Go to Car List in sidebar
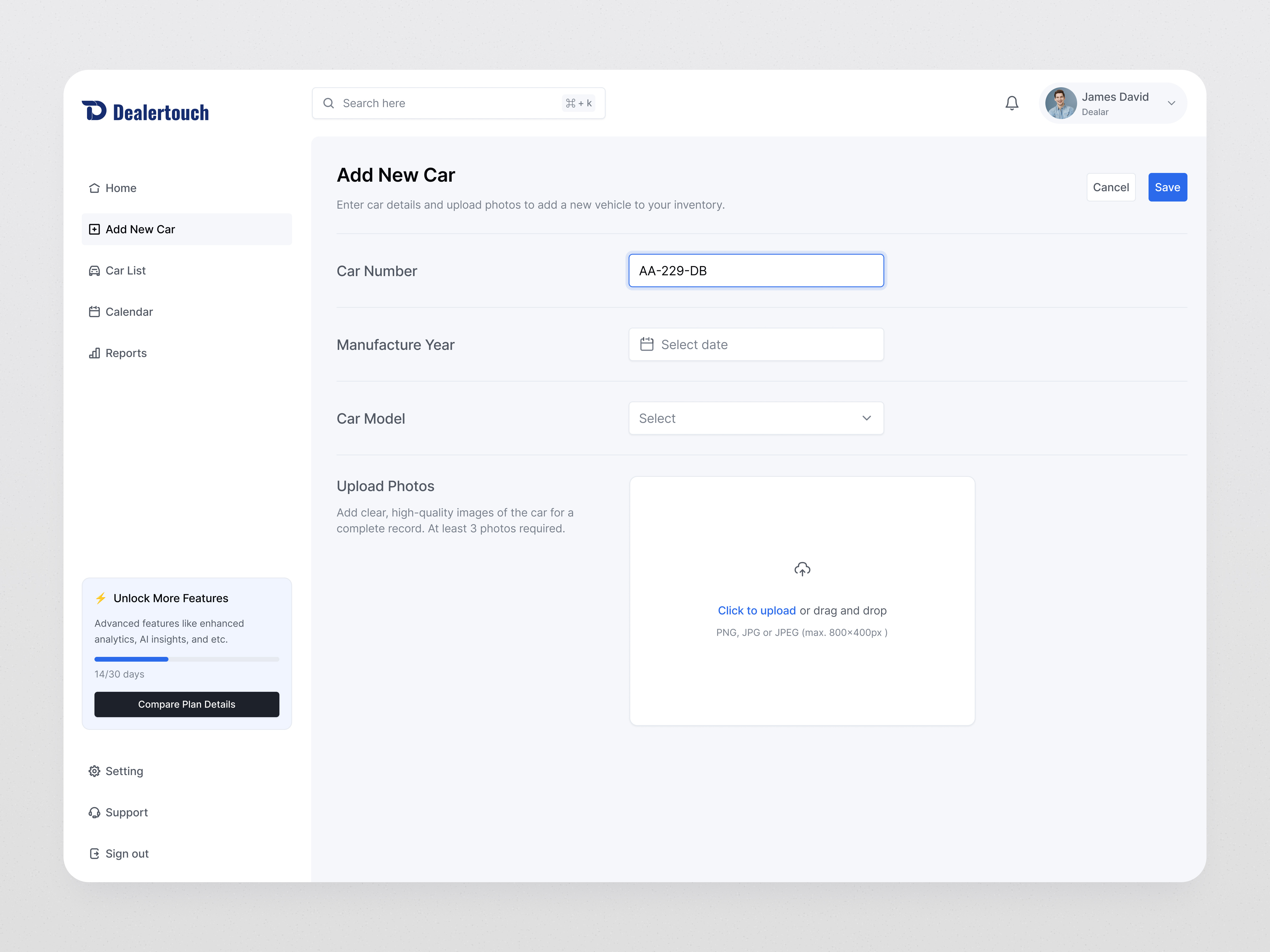This screenshot has height=952, width=1270. point(125,270)
